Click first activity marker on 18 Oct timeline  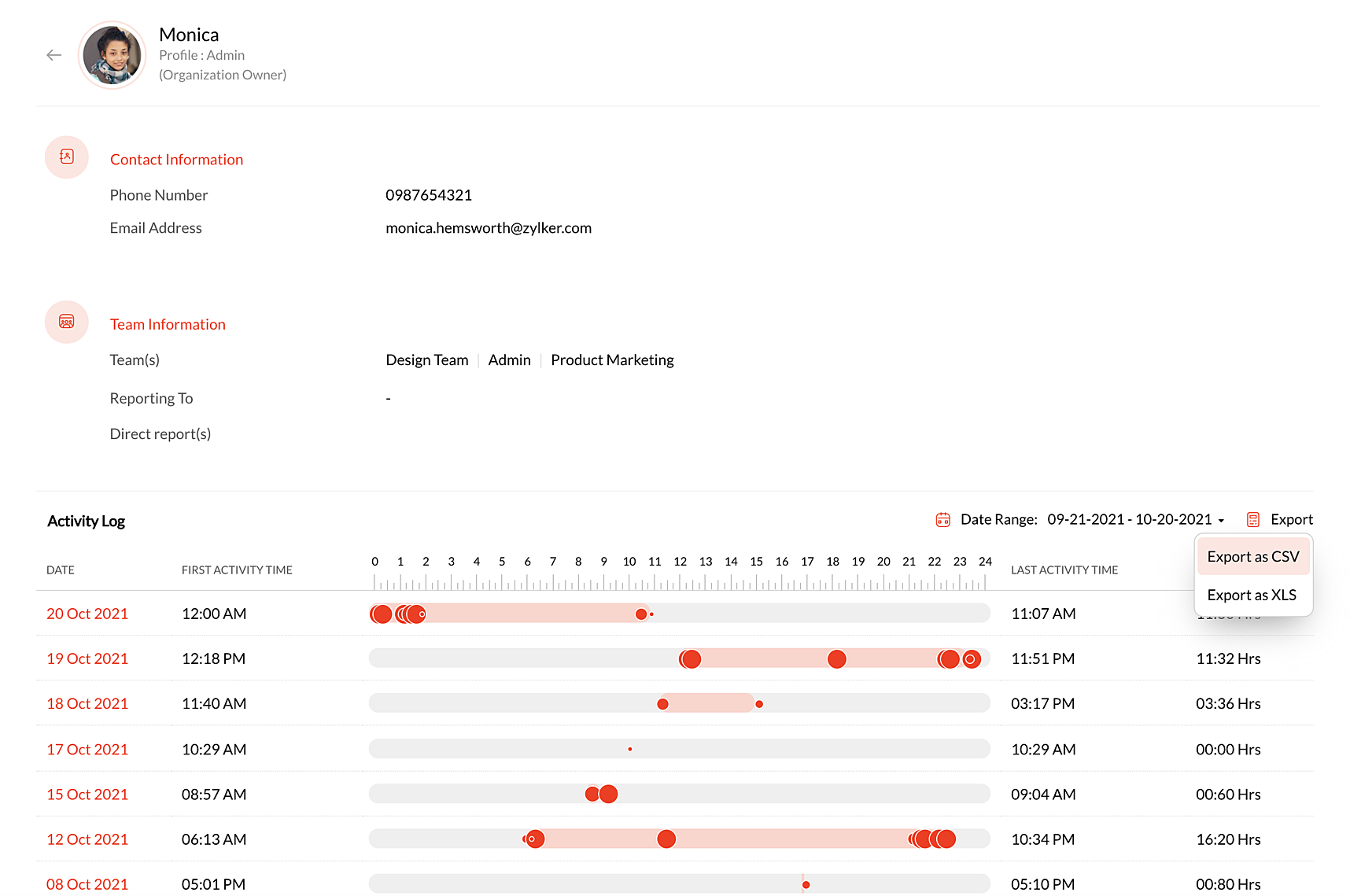coord(663,704)
